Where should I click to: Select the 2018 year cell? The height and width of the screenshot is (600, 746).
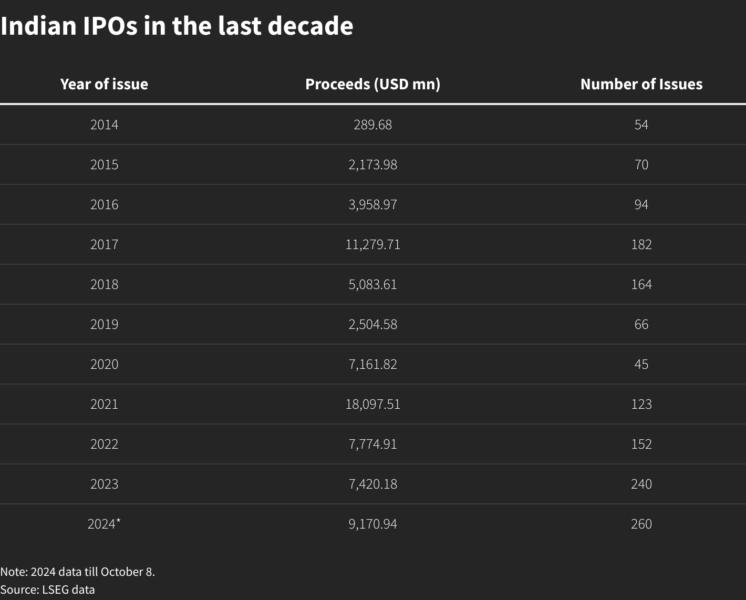104,285
